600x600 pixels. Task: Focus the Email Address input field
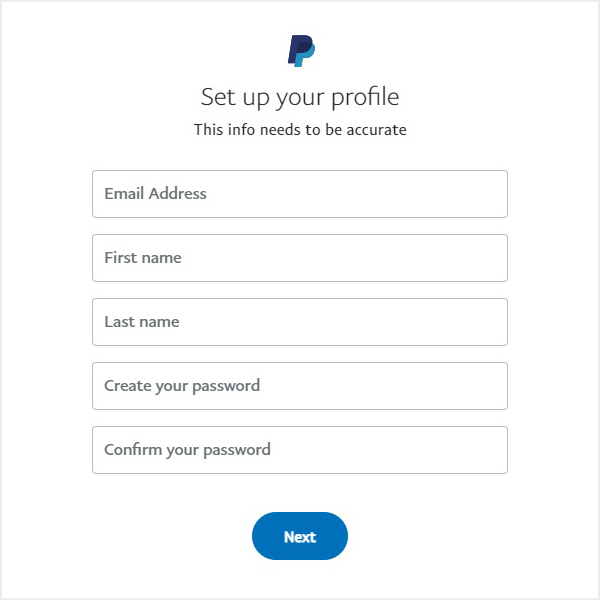pyautogui.click(x=300, y=194)
